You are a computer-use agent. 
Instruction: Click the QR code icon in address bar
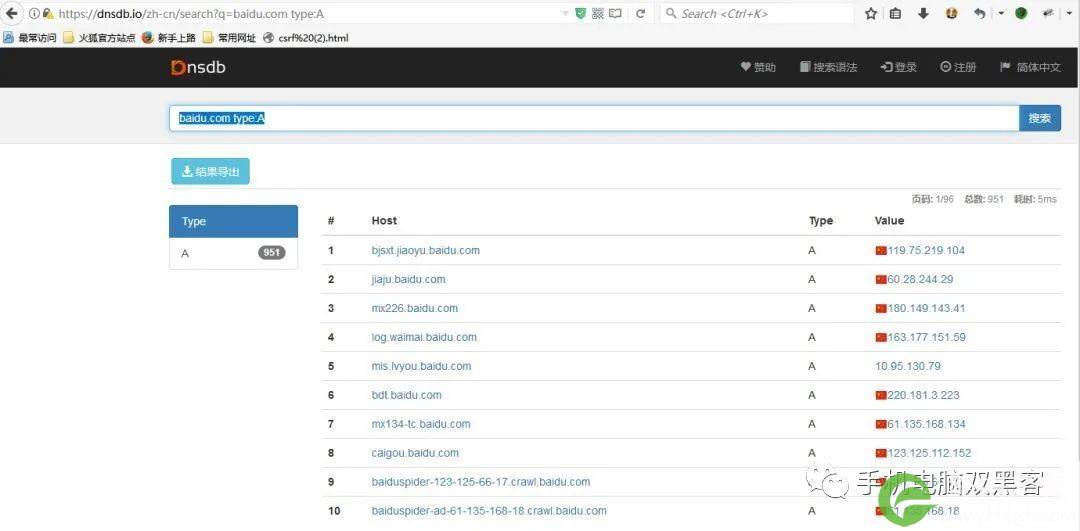tap(597, 14)
